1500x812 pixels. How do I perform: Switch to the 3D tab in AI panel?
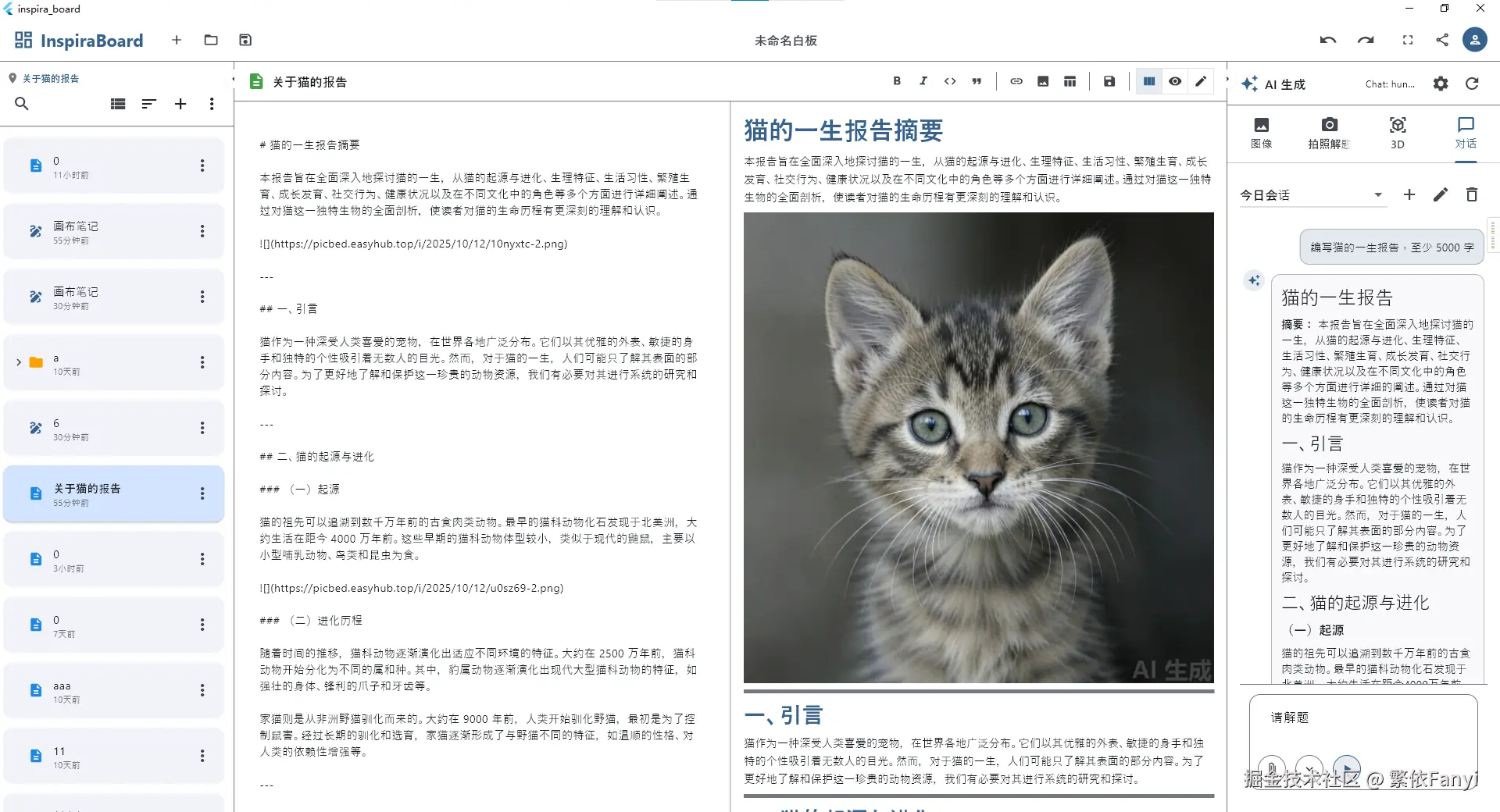coord(1398,131)
